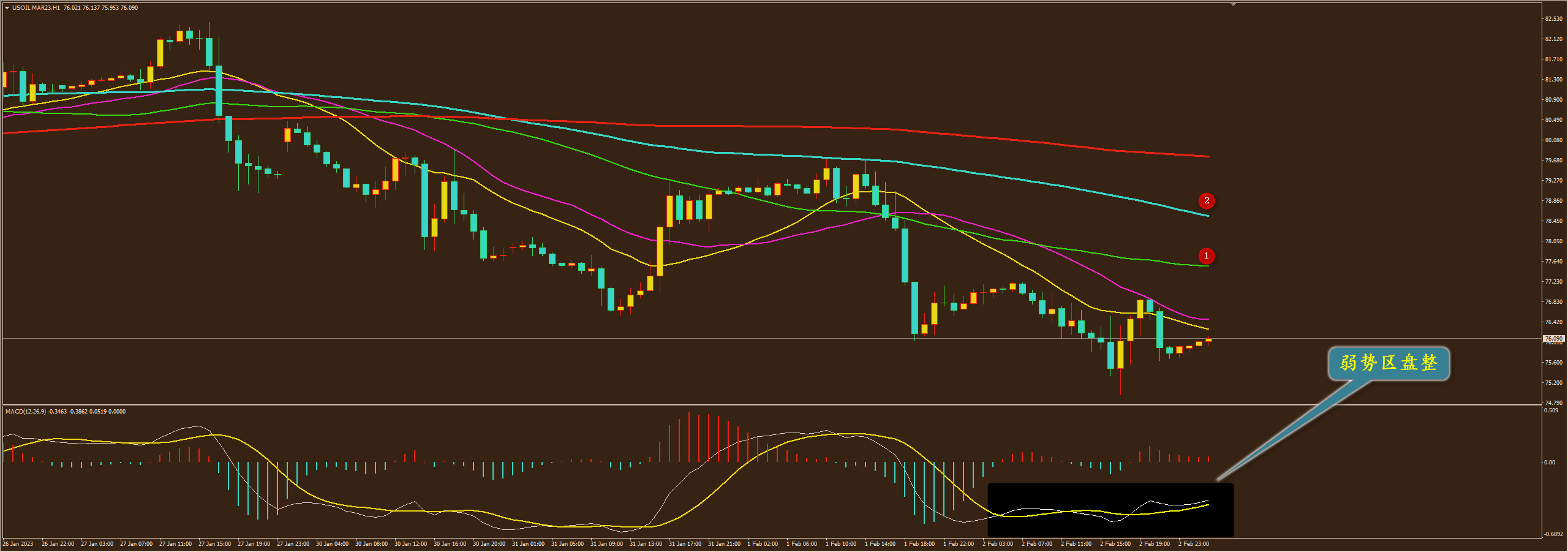This screenshot has width=1568, height=552.
Task: Click the 2 Feb 23:00 time label
Action: tap(1193, 544)
